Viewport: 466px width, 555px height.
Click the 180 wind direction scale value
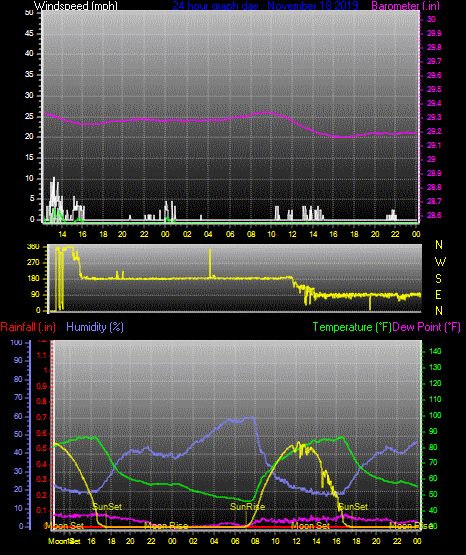(33, 279)
